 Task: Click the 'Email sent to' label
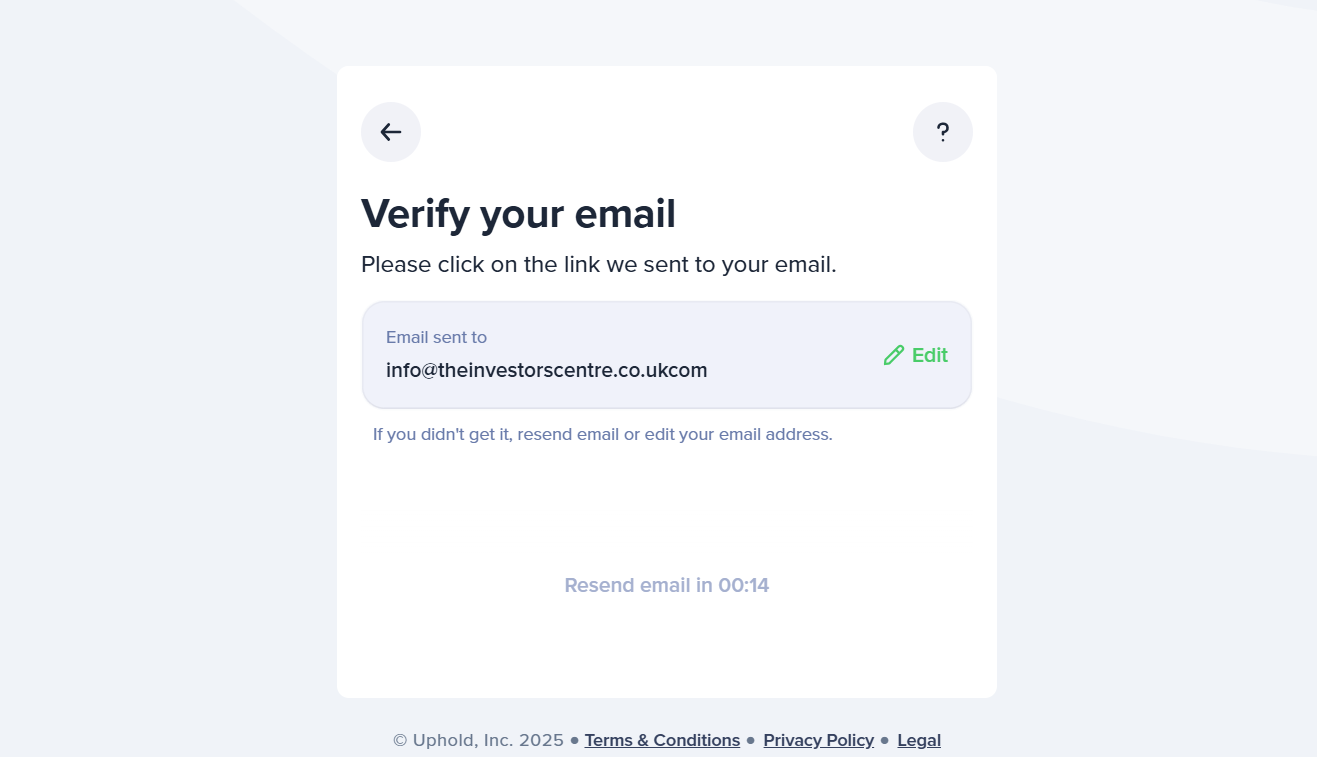tap(436, 337)
